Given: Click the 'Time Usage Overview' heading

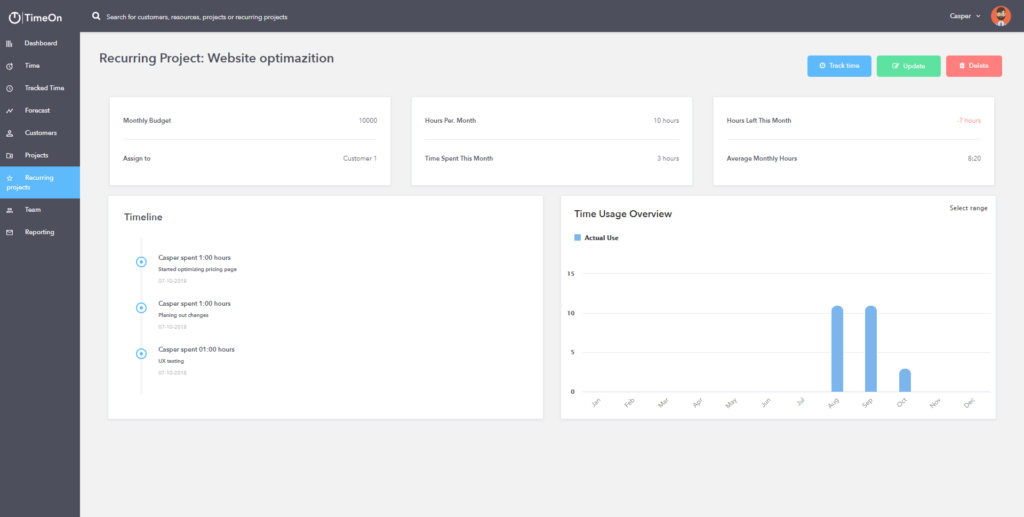Looking at the screenshot, I should coord(623,213).
